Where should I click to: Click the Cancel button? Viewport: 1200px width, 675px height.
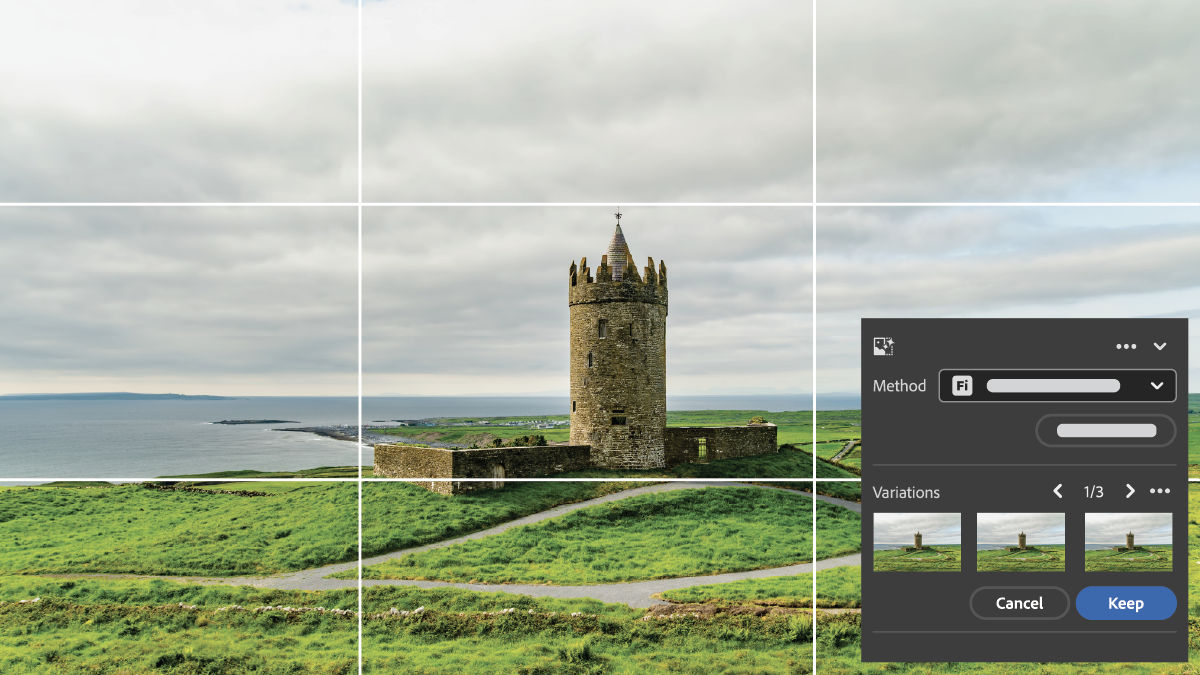1020,603
